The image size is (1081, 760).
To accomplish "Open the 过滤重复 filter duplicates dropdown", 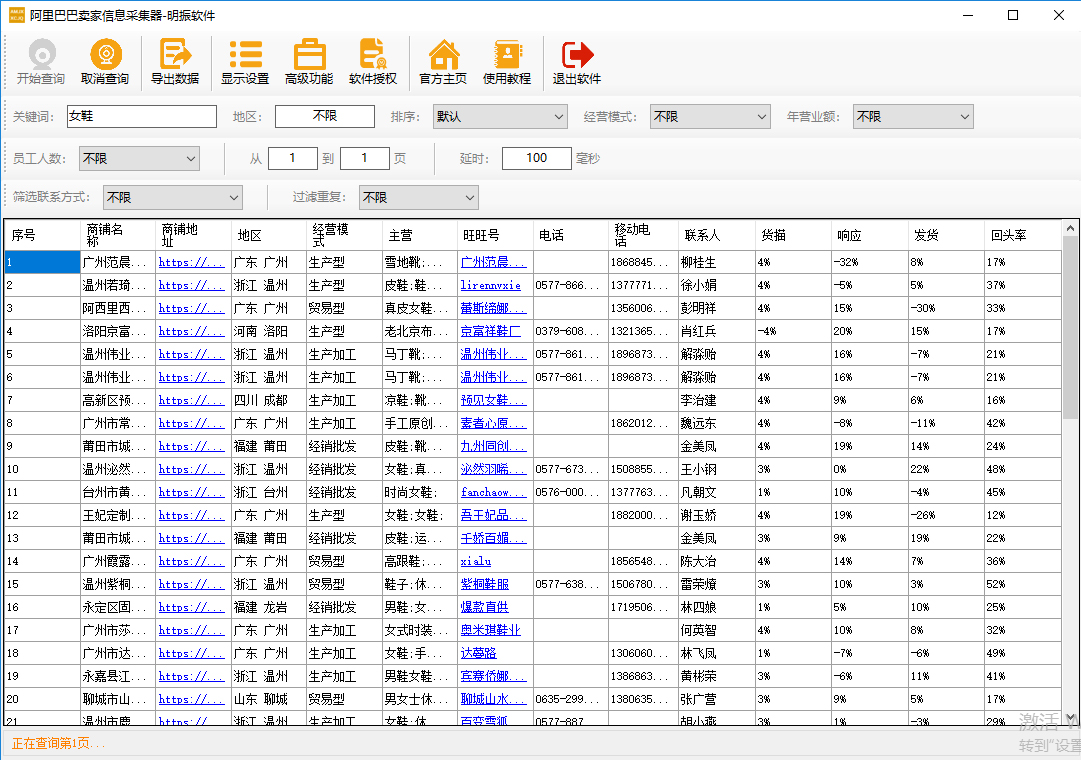I will (418, 198).
